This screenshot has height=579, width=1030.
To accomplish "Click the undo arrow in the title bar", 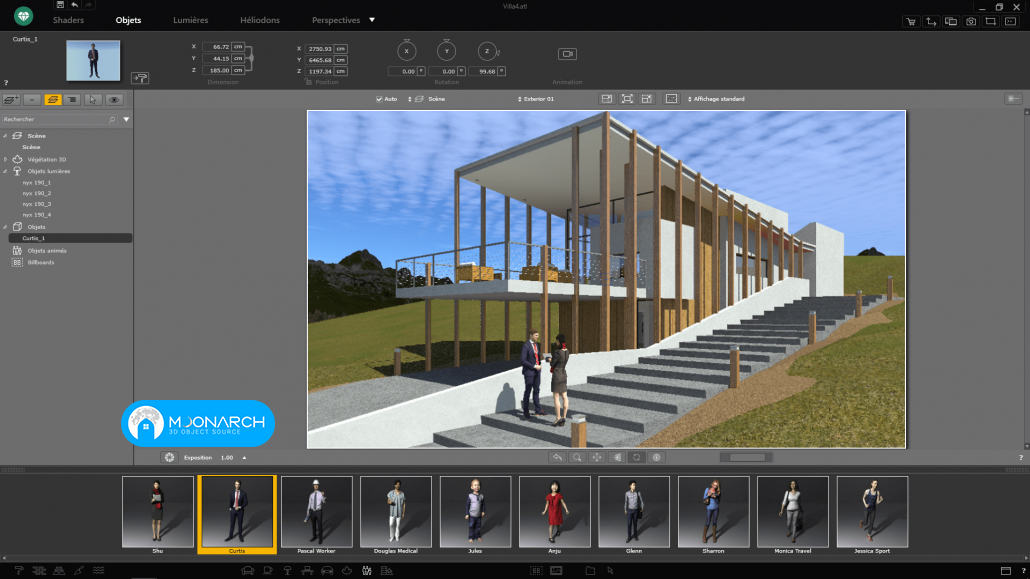I will pyautogui.click(x=74, y=5).
